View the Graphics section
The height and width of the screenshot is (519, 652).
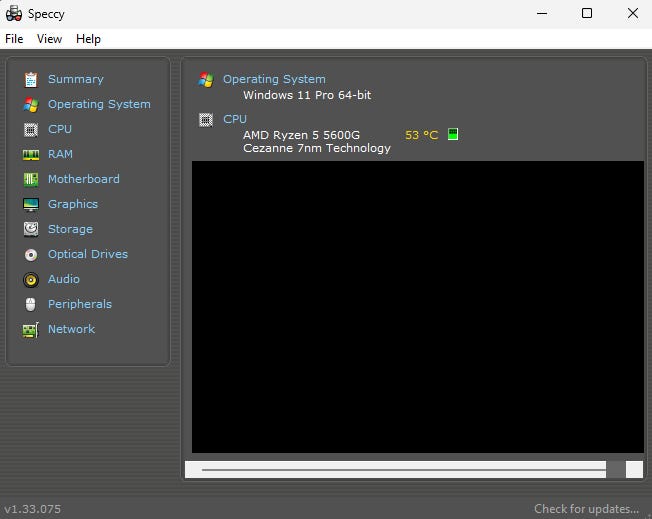pos(73,204)
